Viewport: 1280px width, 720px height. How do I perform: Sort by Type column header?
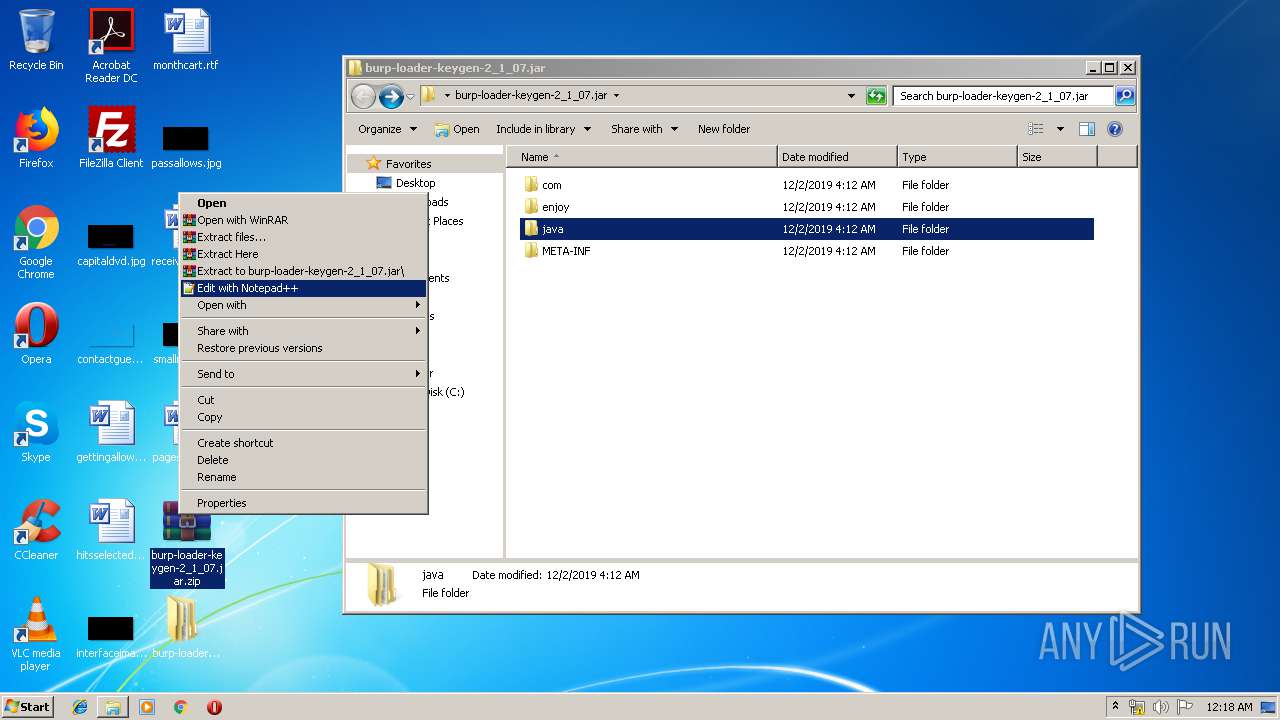[x=957, y=157]
